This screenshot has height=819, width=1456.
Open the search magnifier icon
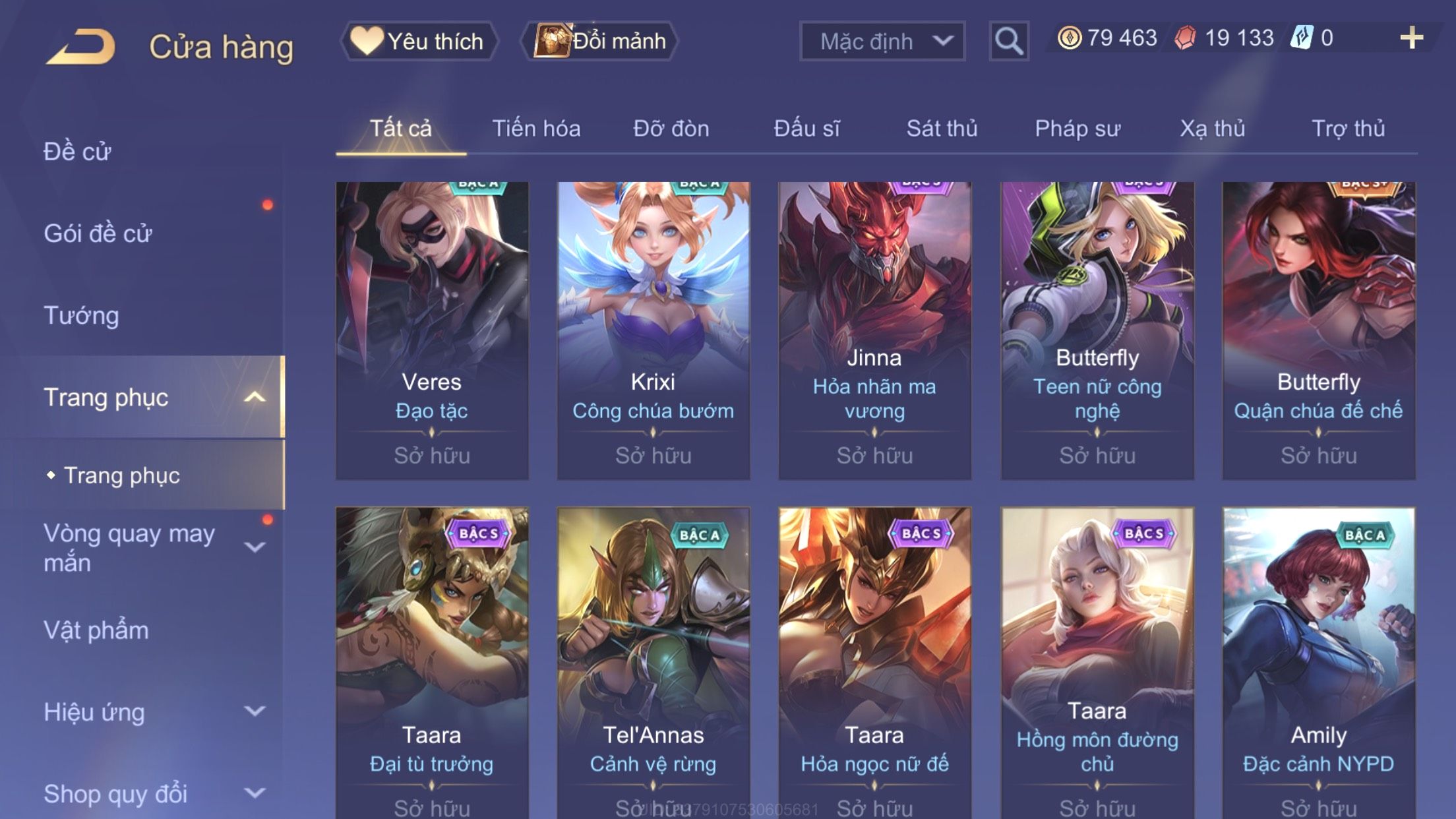point(1009,41)
